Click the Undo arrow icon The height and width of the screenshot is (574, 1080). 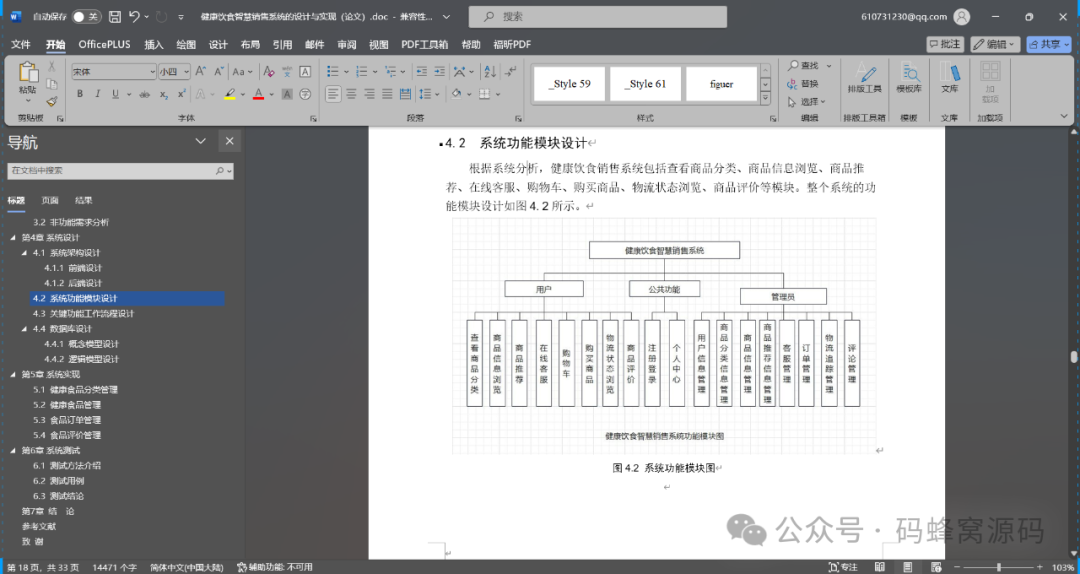pos(134,17)
